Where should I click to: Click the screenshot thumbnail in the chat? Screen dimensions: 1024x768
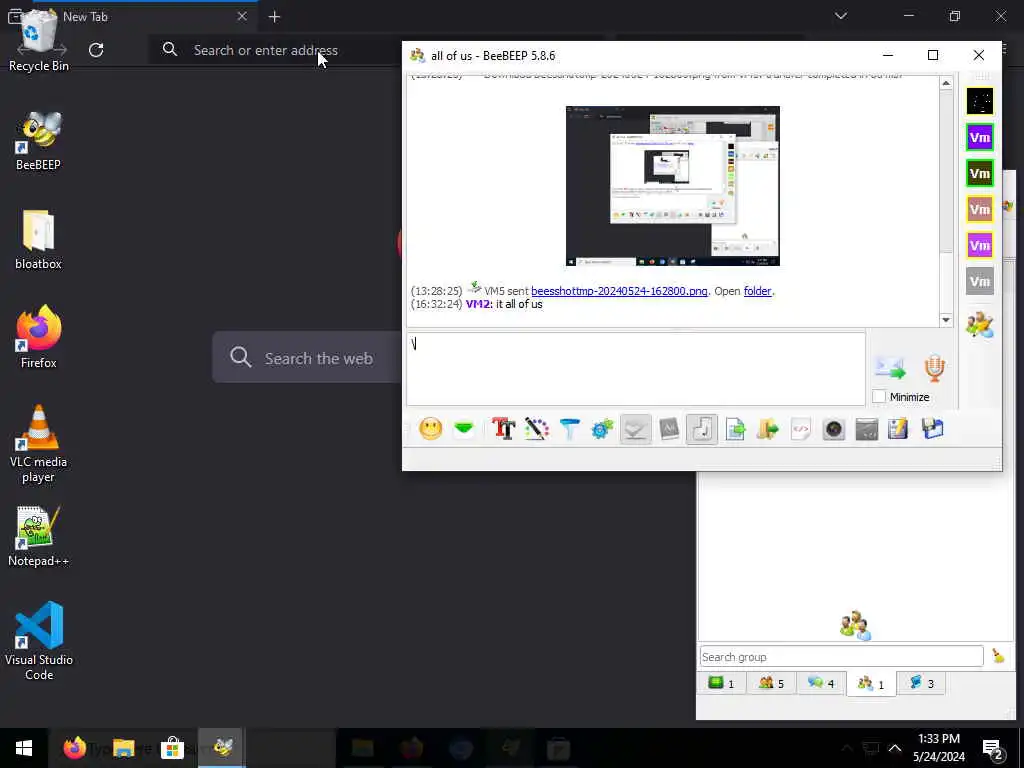(x=673, y=186)
